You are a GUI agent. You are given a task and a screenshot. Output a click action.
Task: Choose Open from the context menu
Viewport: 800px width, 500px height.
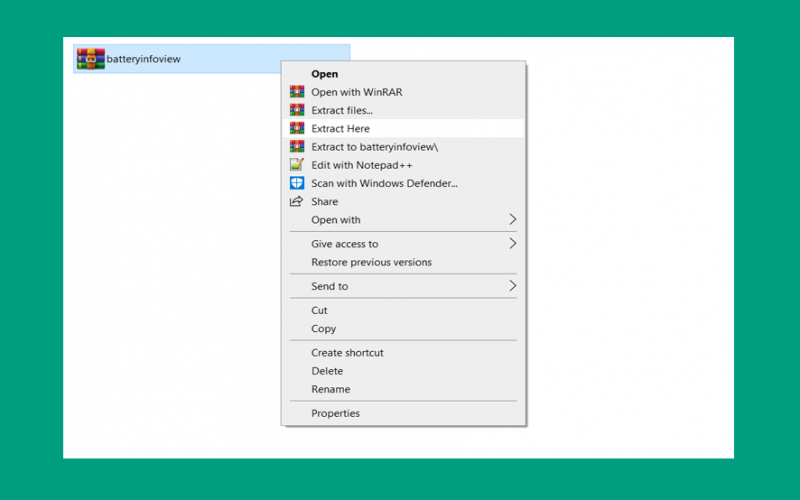tap(403, 74)
